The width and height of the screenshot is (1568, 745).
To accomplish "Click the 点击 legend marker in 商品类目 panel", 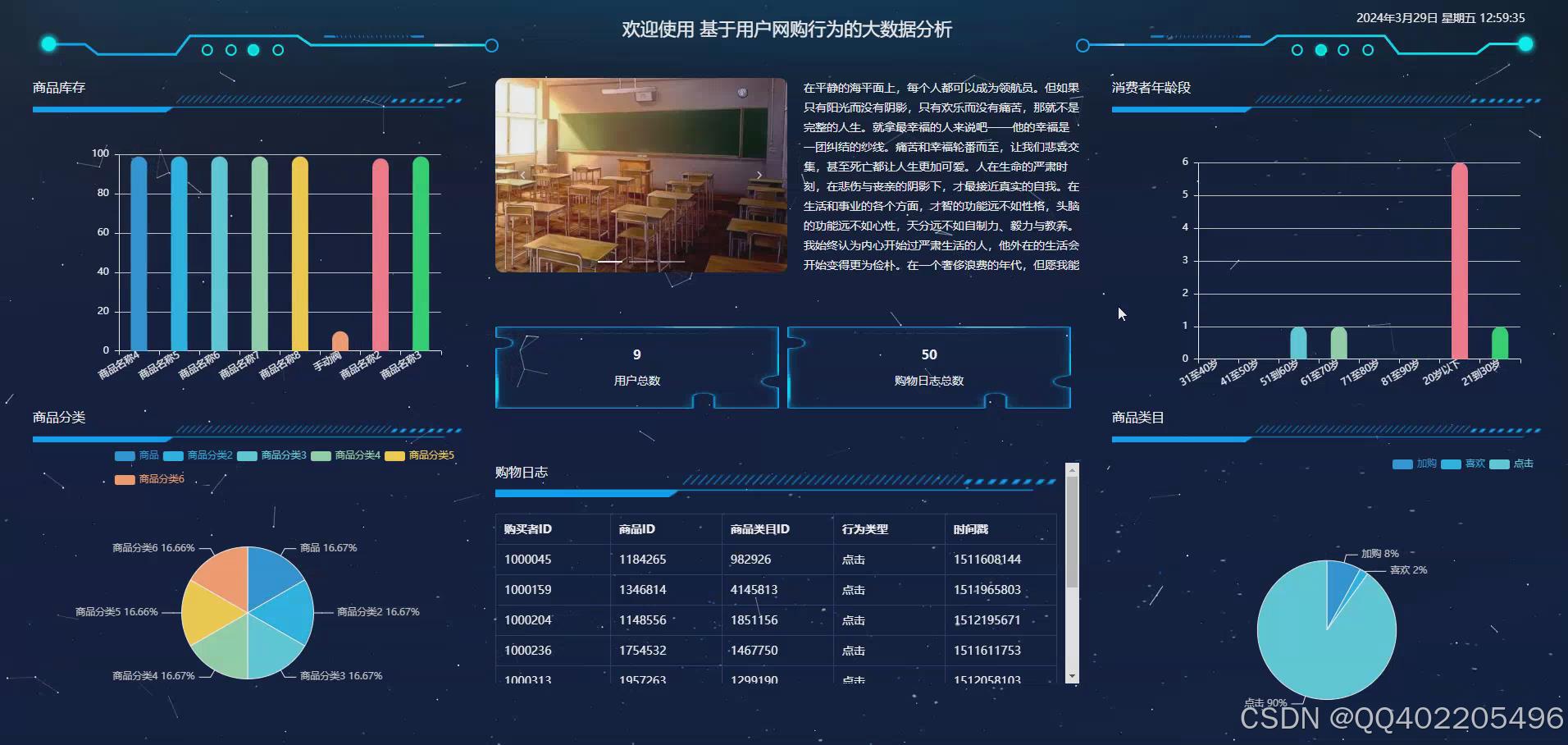I will click(x=1501, y=464).
